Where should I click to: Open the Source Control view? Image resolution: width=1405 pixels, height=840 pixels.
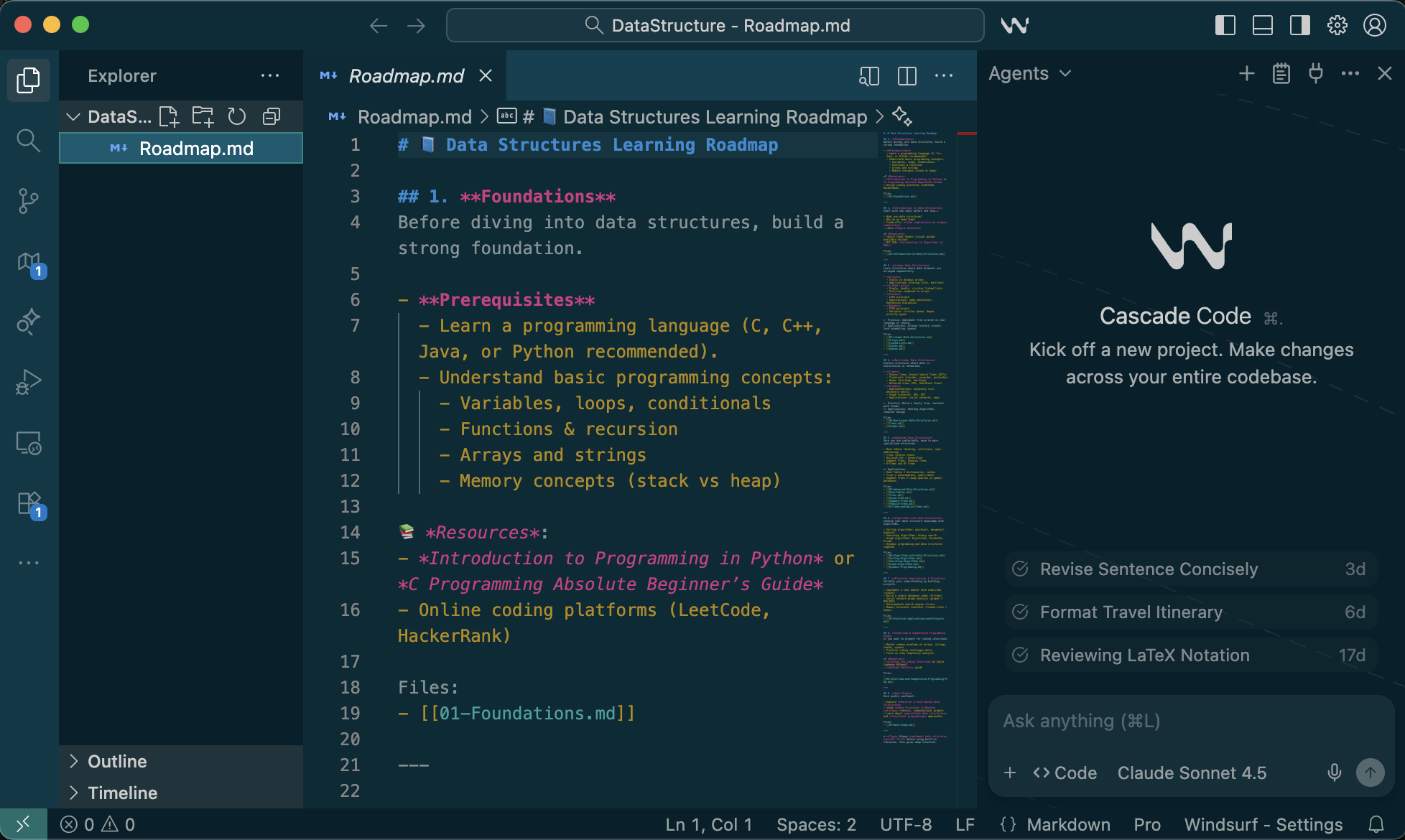[x=28, y=201]
